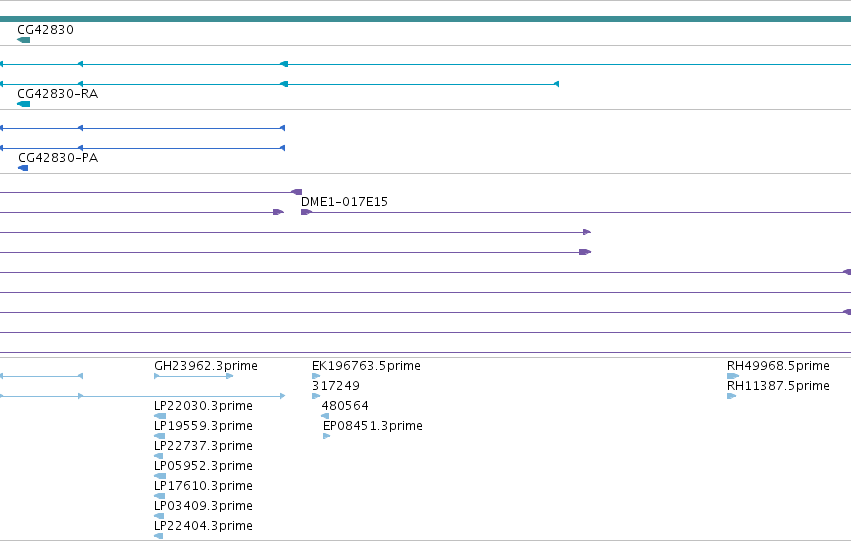Select the LP03409.3prime label

[x=204, y=506]
